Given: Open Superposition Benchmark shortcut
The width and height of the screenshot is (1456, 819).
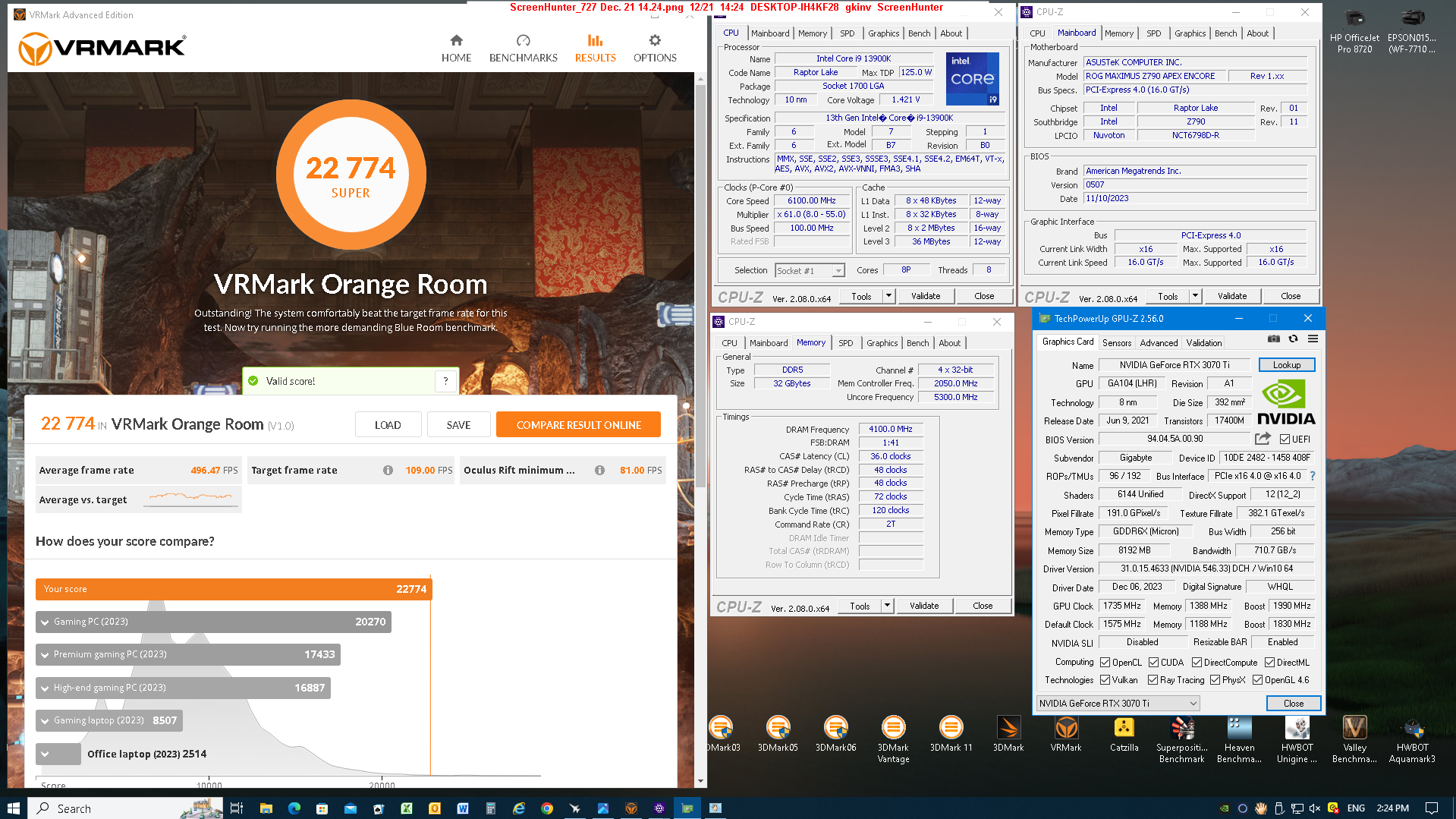Looking at the screenshot, I should (x=1181, y=739).
